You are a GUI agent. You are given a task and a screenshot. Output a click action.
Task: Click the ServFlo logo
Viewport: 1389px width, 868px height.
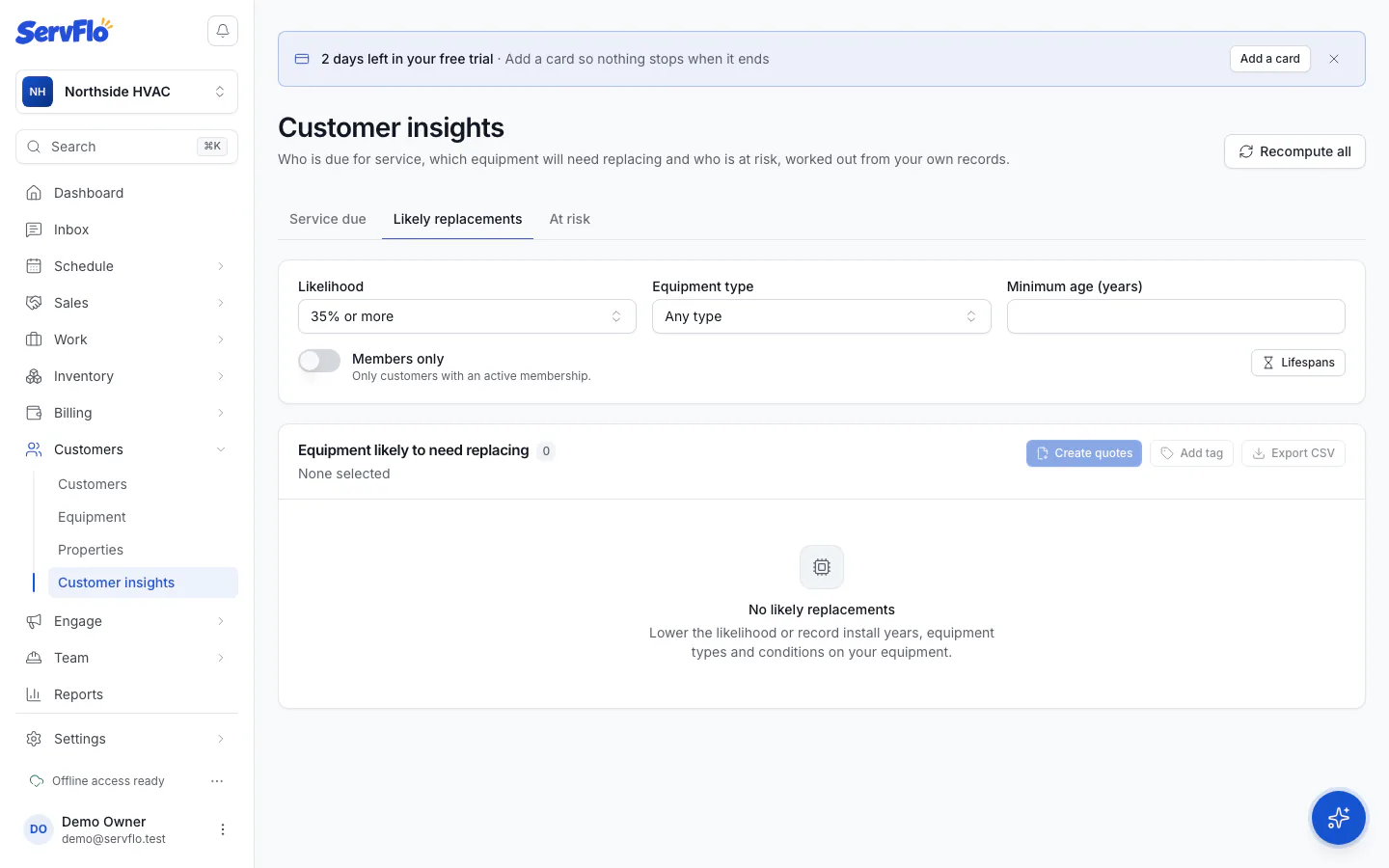click(64, 31)
